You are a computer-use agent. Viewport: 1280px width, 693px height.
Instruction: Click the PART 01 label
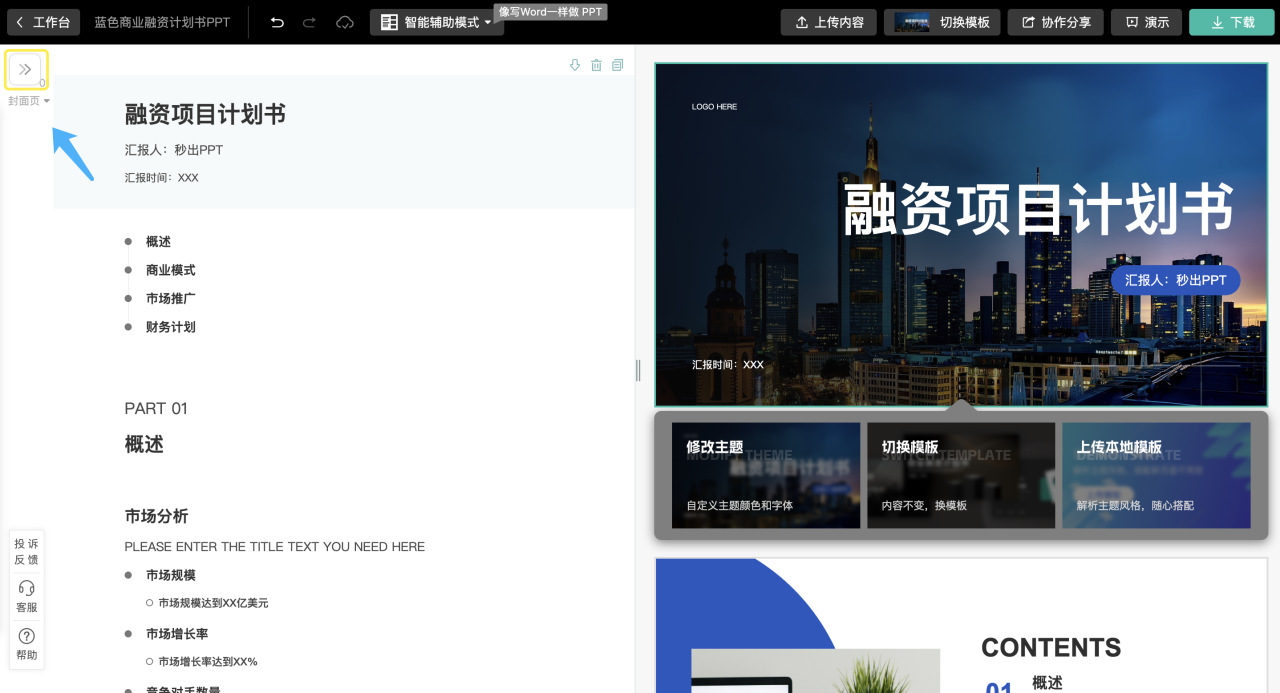(156, 408)
